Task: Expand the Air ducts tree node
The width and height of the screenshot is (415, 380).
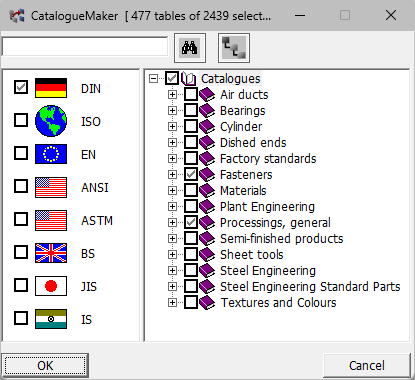Action: [172, 95]
